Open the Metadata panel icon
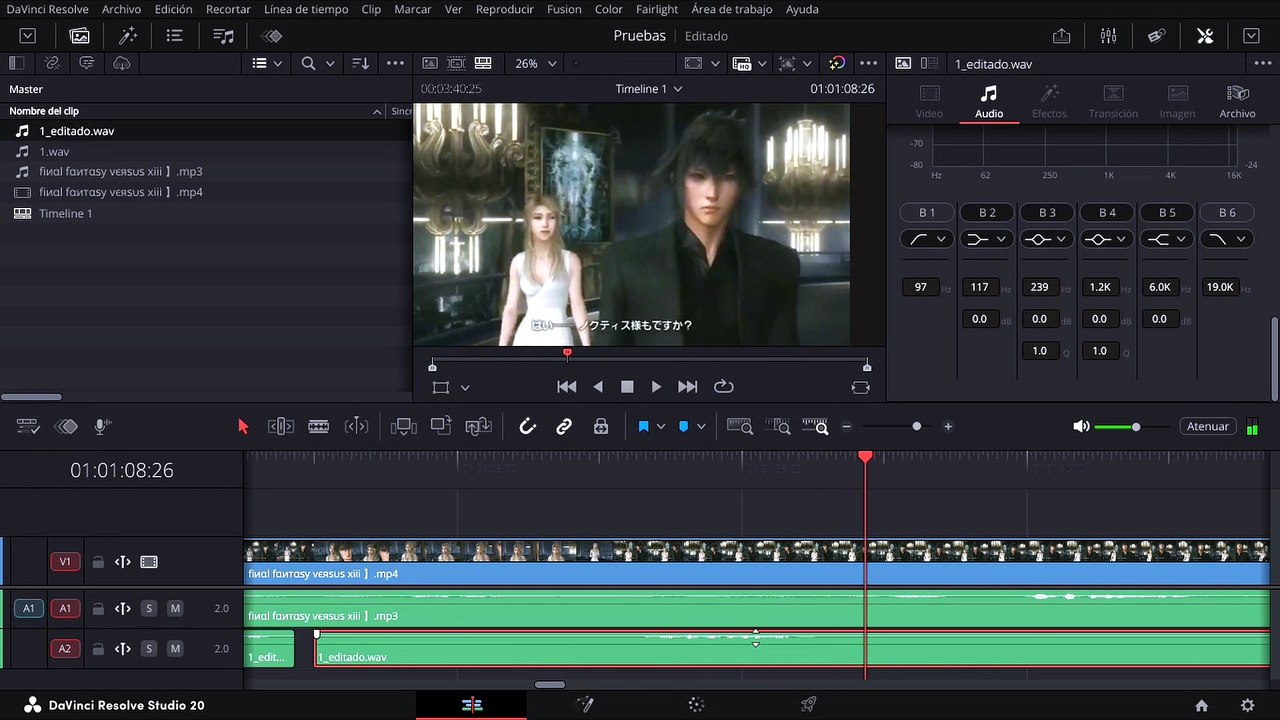 1156,36
